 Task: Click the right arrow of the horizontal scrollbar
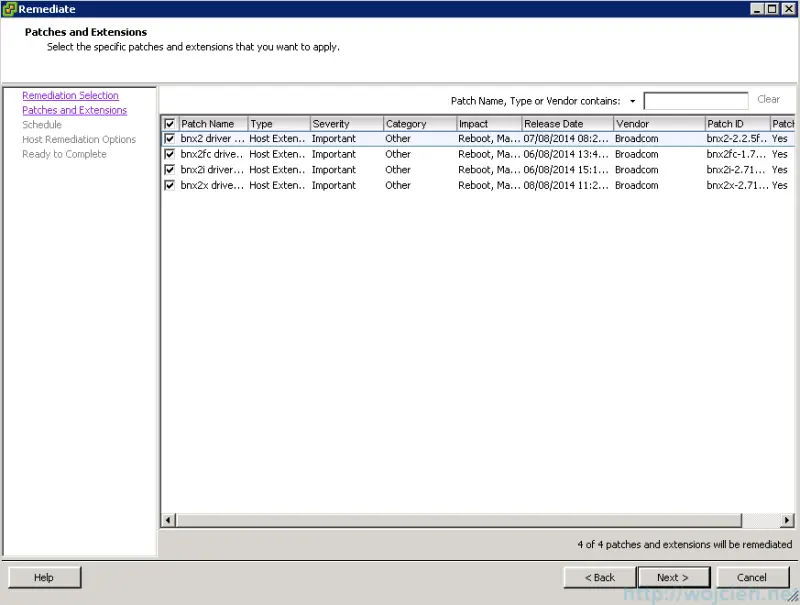786,521
